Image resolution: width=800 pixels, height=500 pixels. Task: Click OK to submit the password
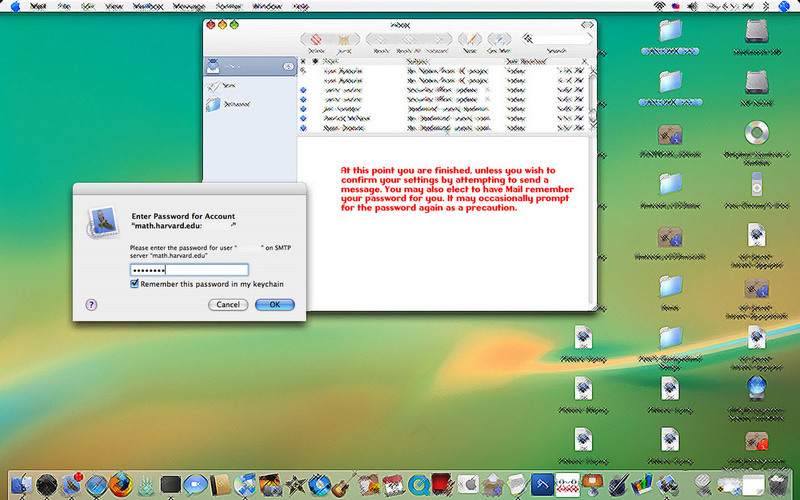(x=274, y=304)
